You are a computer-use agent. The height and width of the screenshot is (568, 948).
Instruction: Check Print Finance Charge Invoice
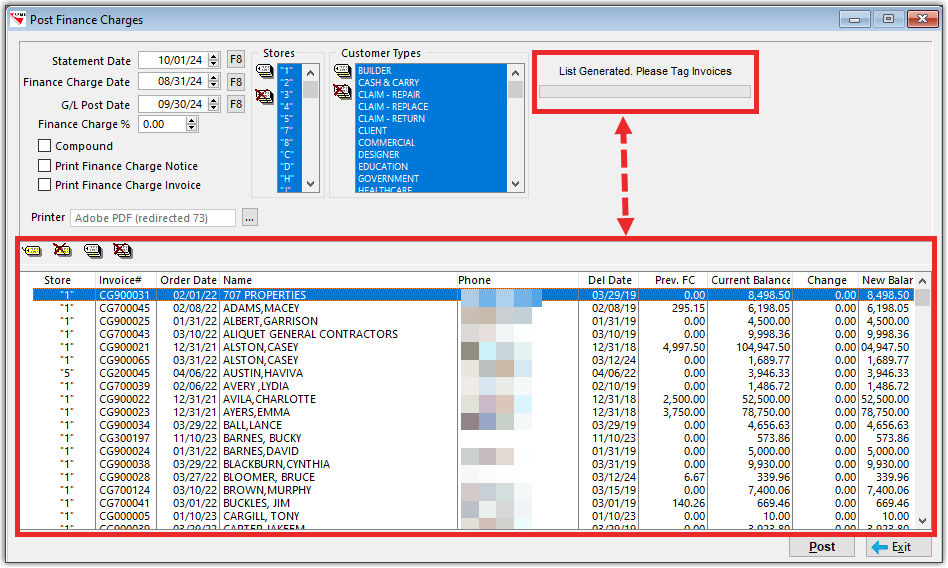(44, 184)
